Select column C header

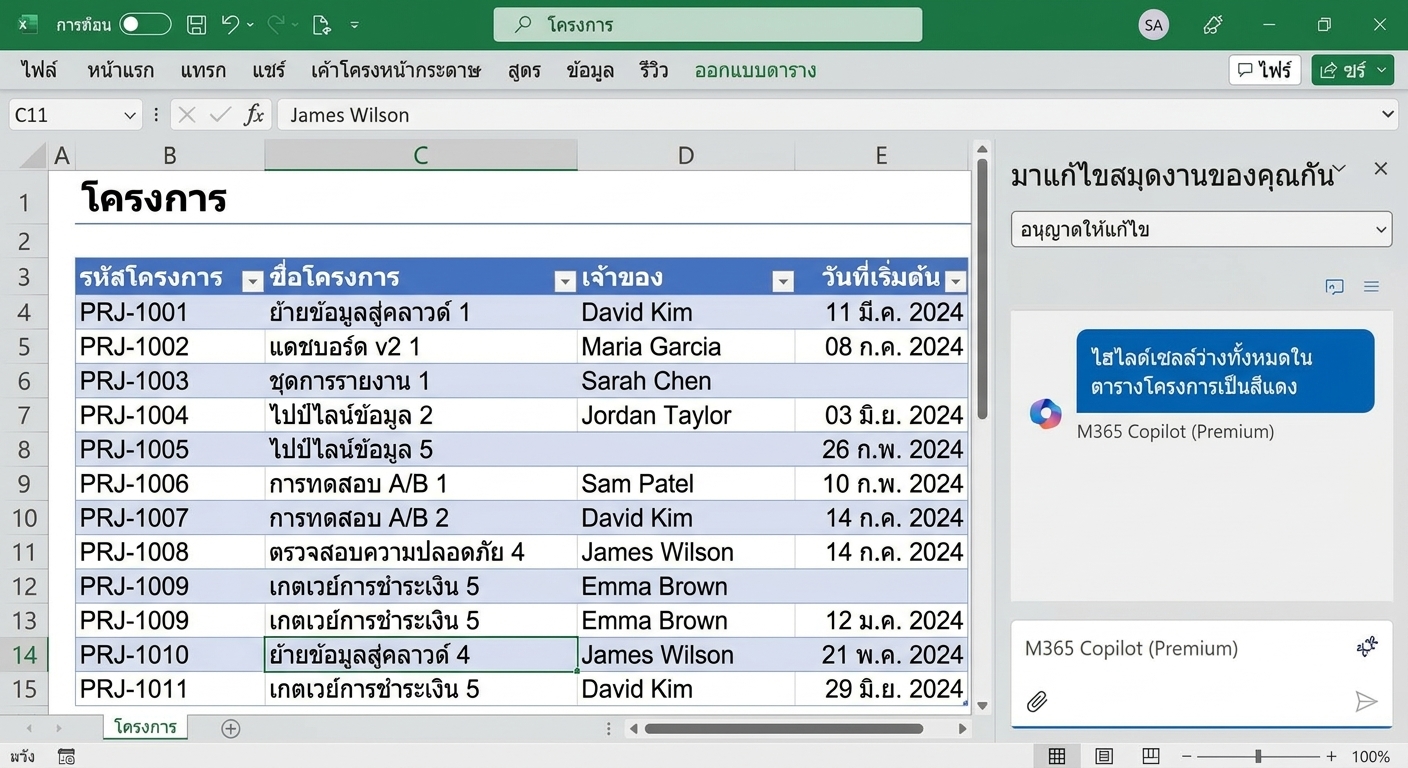pos(421,155)
